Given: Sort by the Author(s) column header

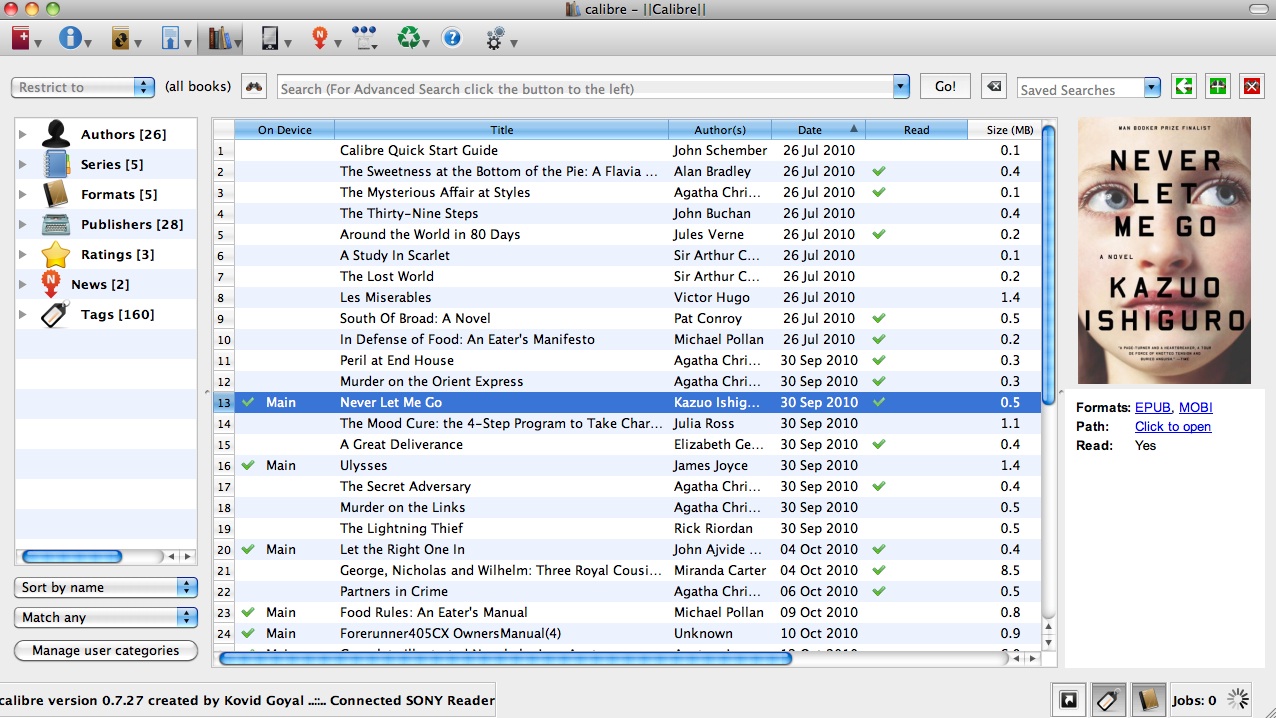Looking at the screenshot, I should pyautogui.click(x=720, y=130).
